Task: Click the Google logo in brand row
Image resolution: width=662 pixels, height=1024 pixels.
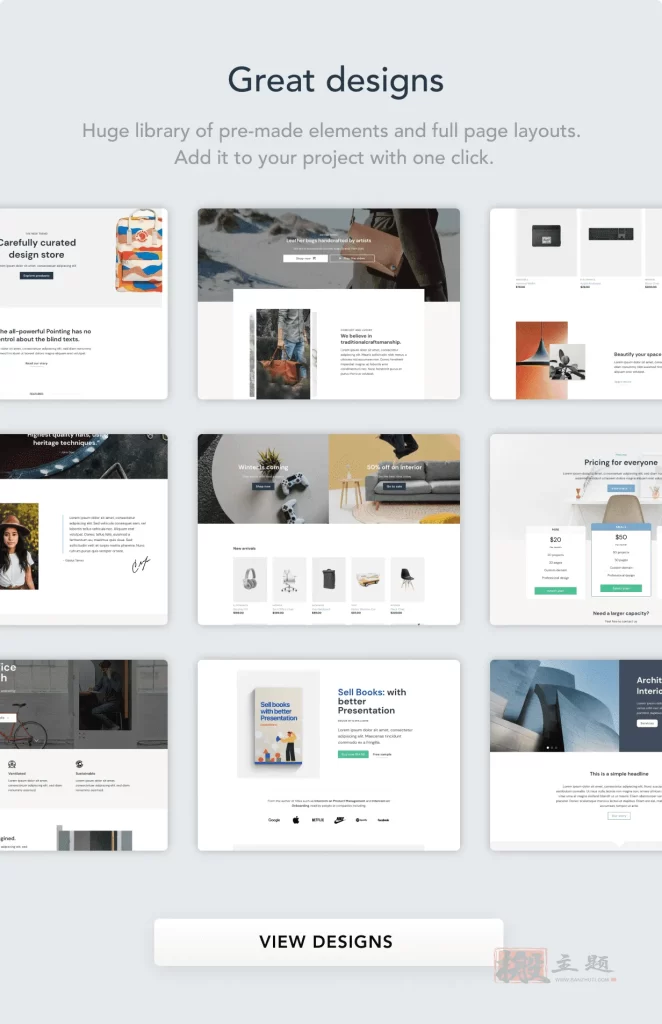Action: point(274,820)
